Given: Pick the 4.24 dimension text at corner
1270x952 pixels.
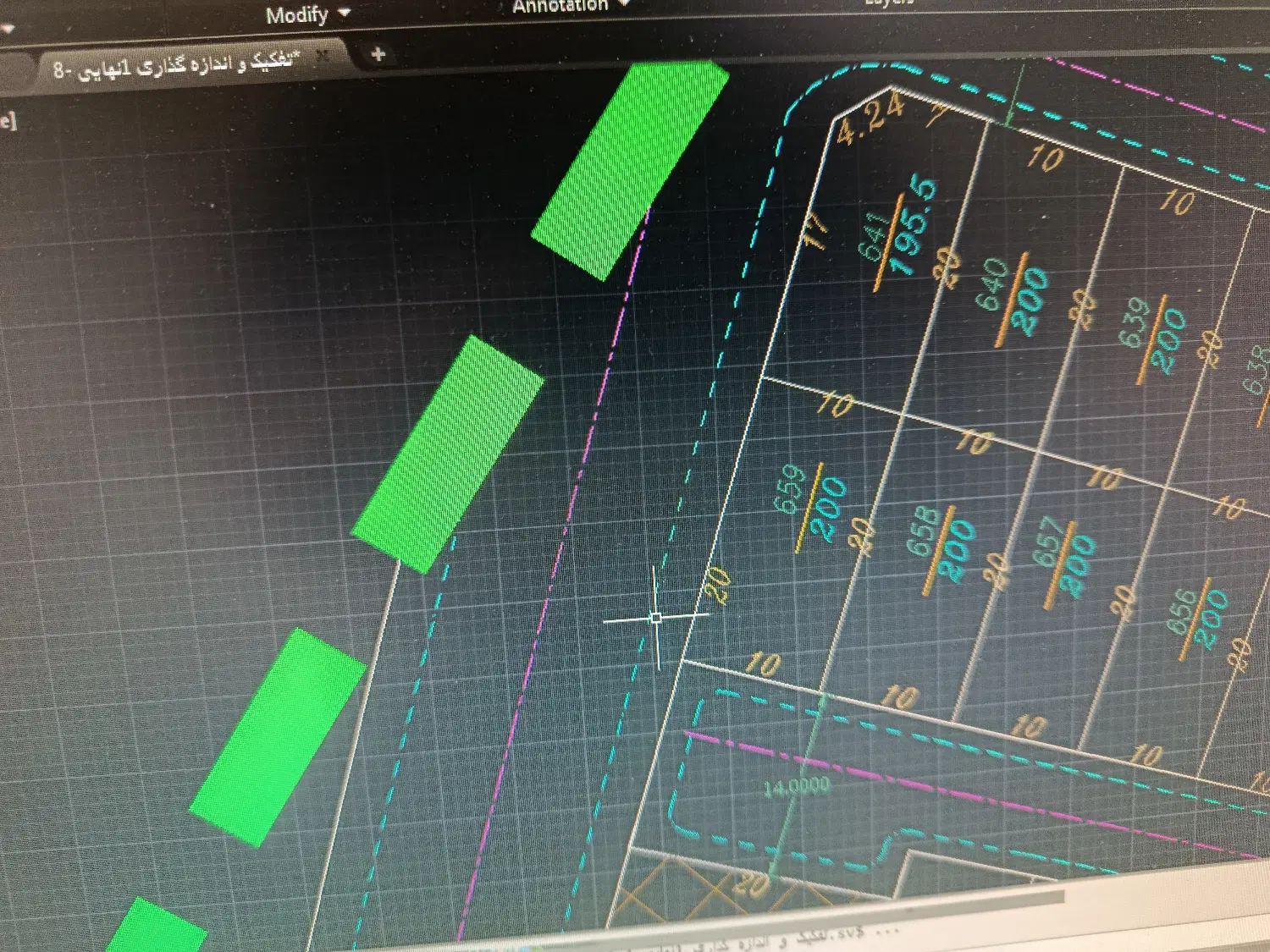Looking at the screenshot, I should point(870,119).
